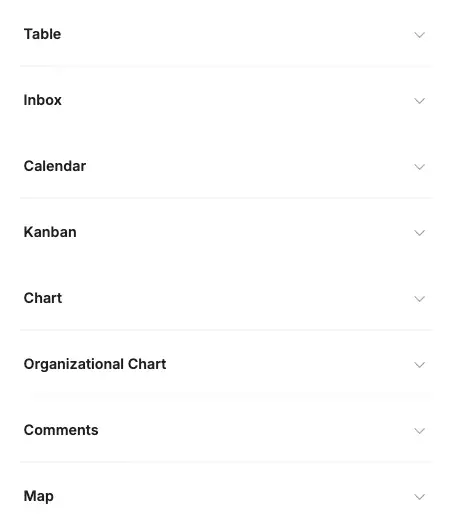This screenshot has width=451, height=525.
Task: Expand the Table section heading
Action: click(42, 34)
